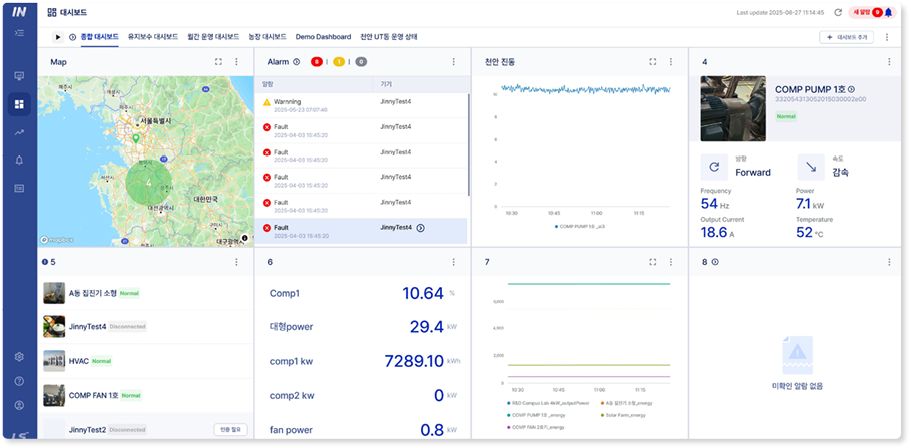Click the dashboard play slideshow button
This screenshot has width=911, height=448.
tap(57, 37)
